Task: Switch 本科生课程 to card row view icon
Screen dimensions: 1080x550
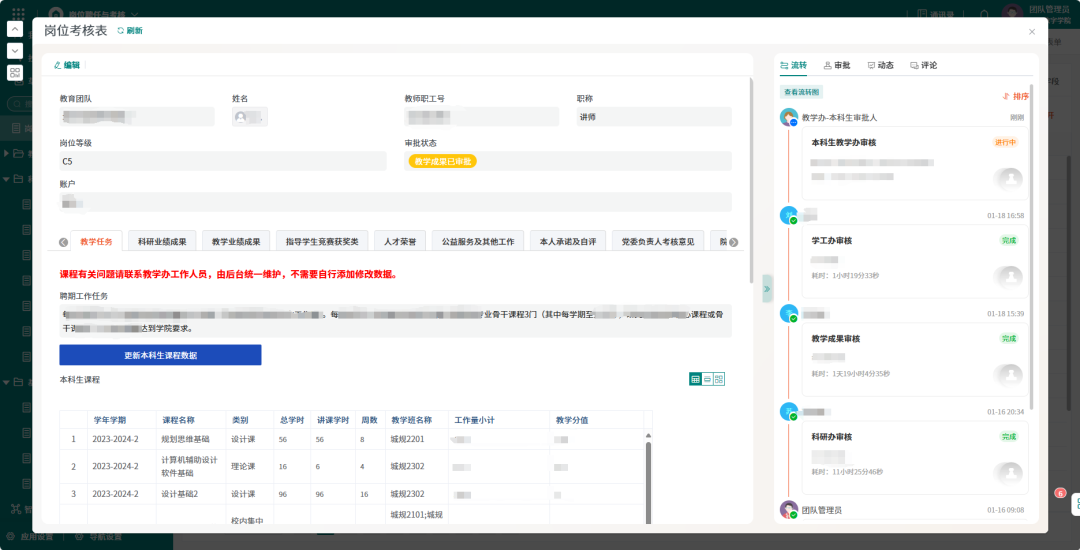Action: click(x=707, y=379)
